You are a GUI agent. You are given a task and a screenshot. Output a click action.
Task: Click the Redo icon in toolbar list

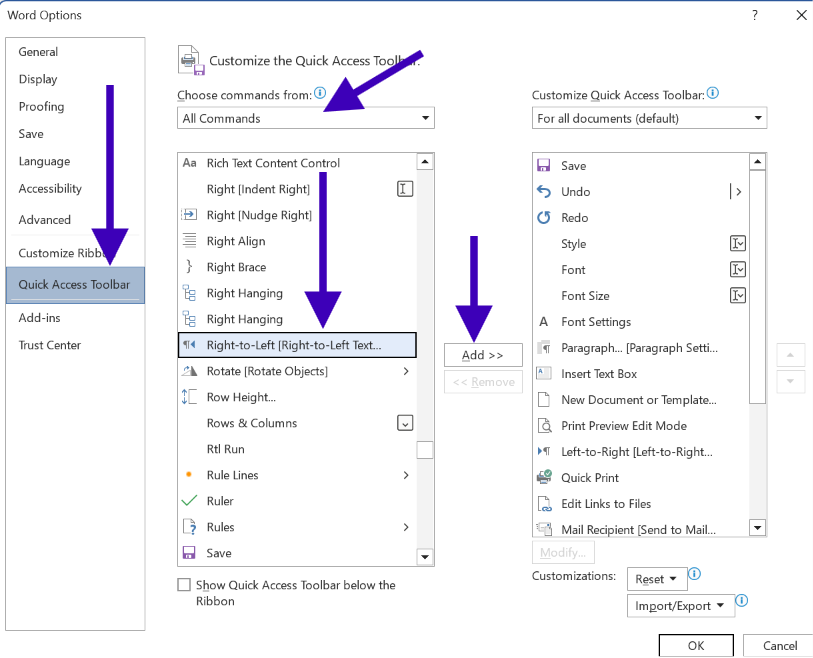(x=543, y=217)
